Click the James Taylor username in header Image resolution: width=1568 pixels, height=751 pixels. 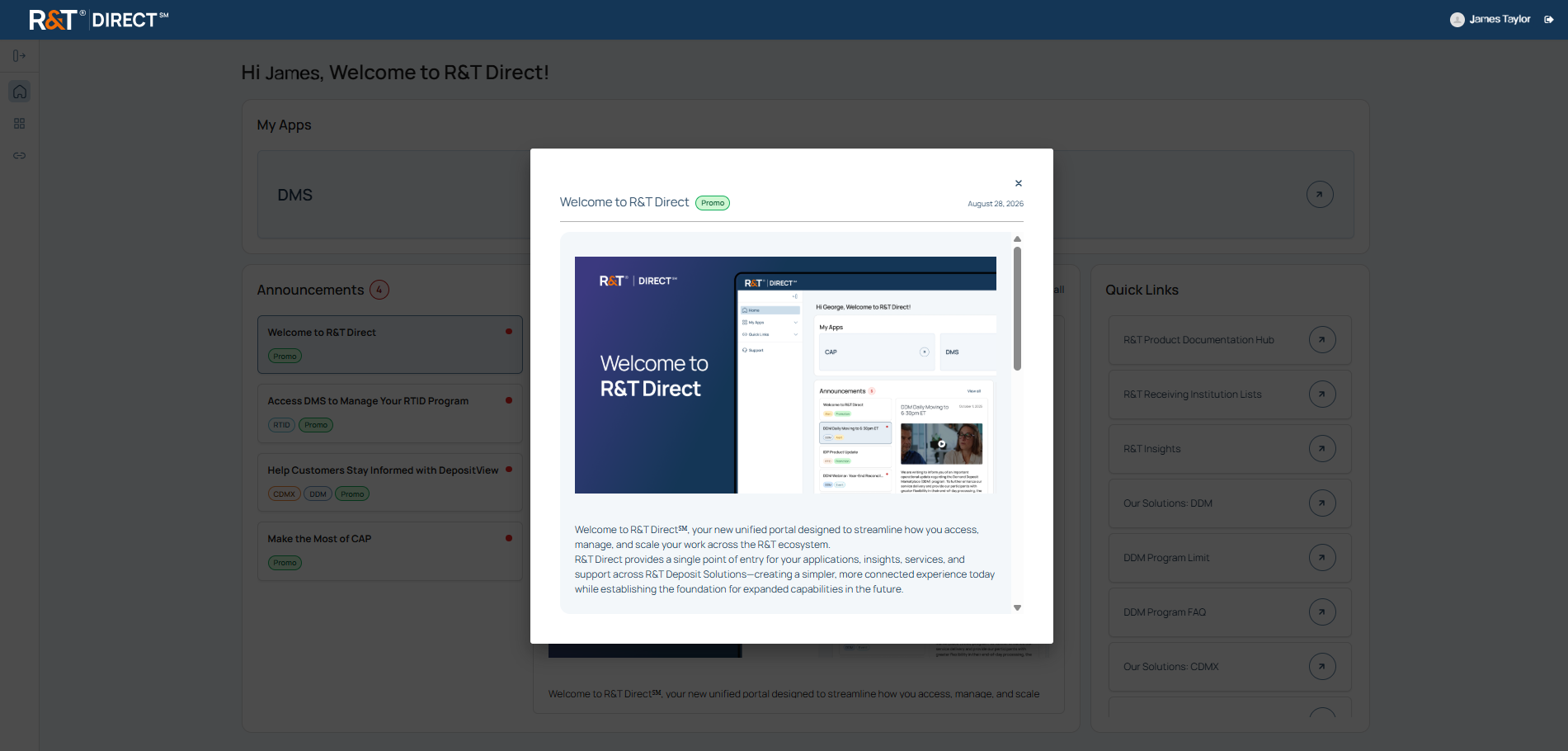1500,20
